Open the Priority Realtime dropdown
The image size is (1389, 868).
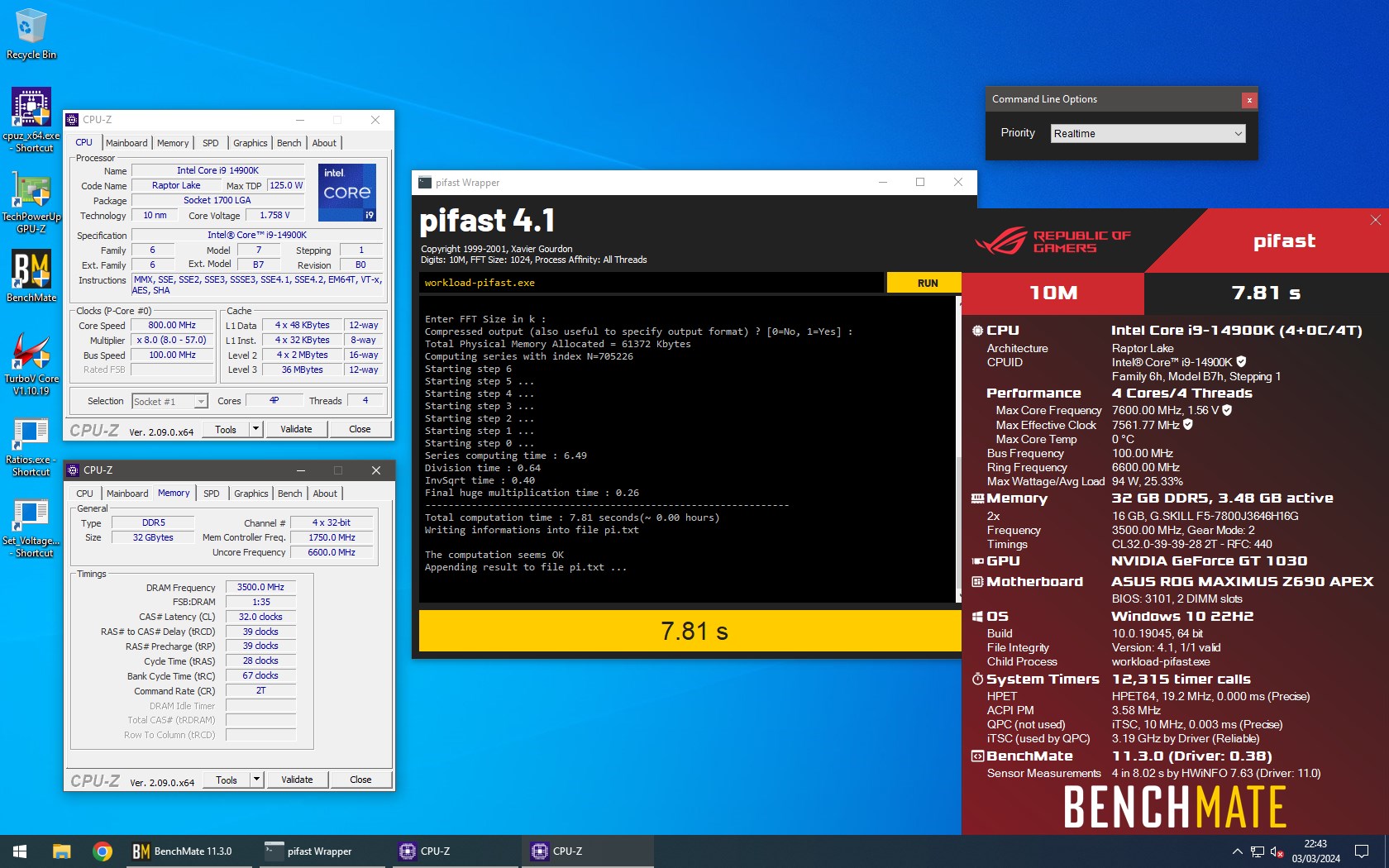1148,134
